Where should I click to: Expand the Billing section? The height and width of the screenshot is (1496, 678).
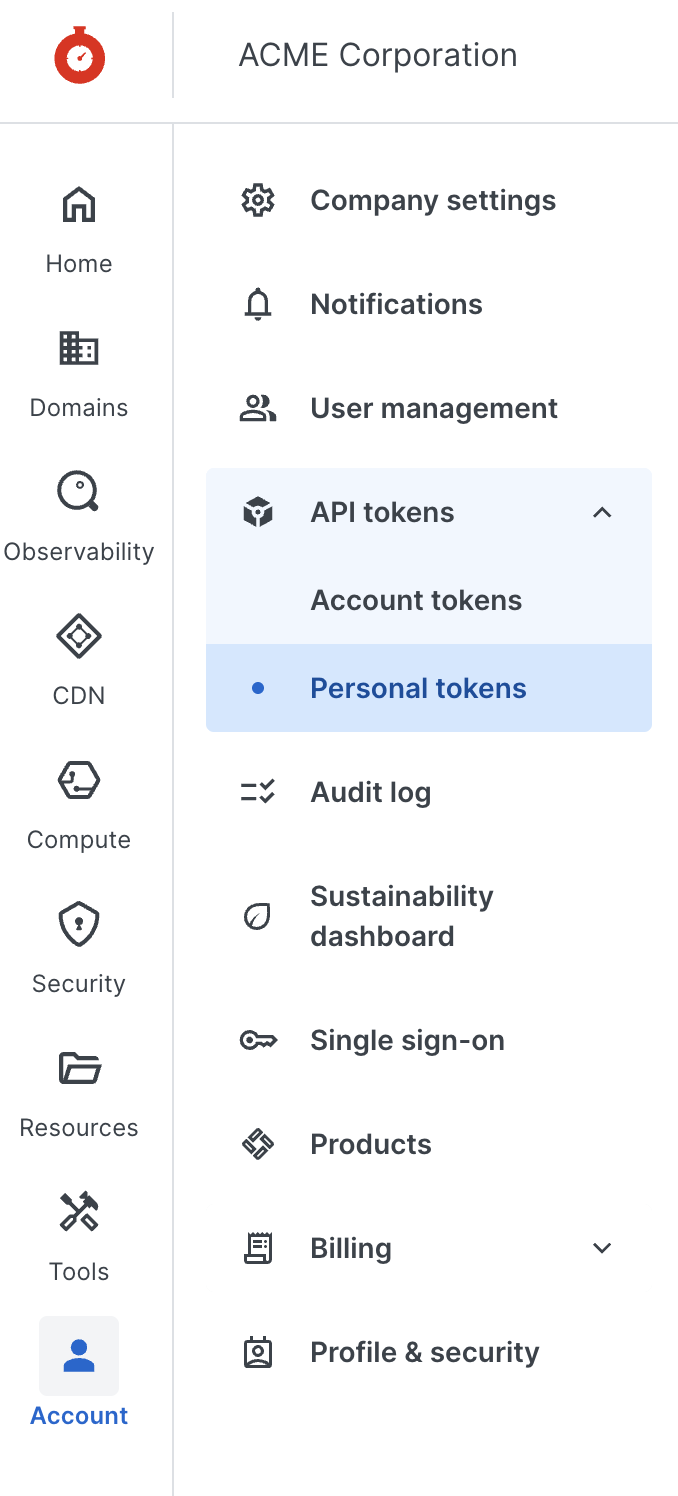[602, 1248]
